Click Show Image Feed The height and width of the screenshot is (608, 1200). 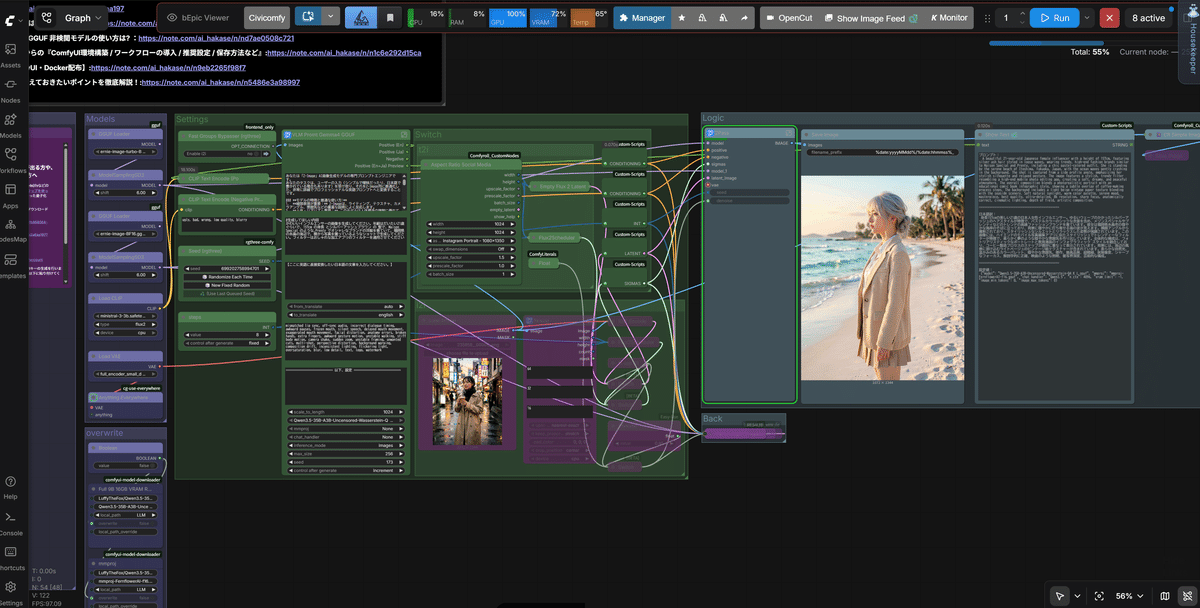pos(870,17)
